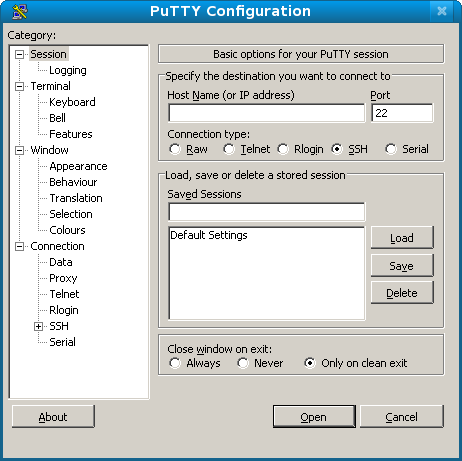This screenshot has height=461, width=462.
Task: Click the Open button
Action: pyautogui.click(x=314, y=417)
